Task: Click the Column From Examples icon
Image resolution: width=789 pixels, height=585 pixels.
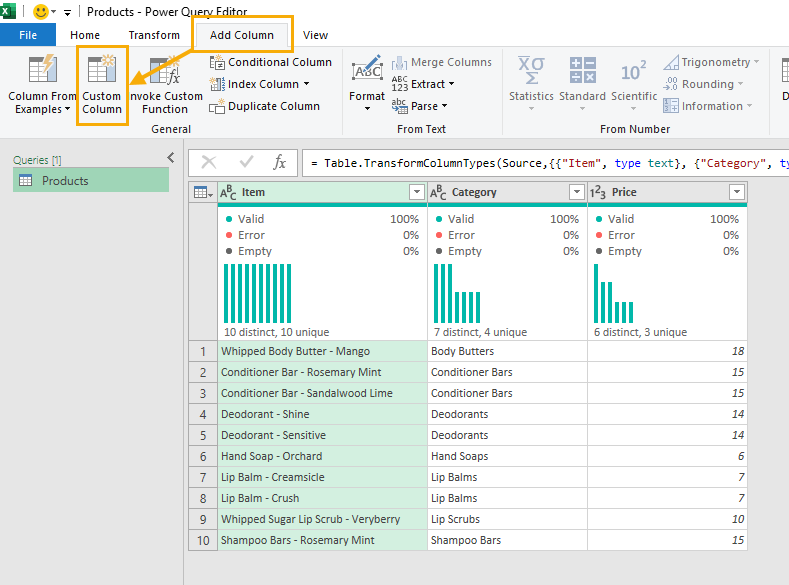Action: [43, 69]
